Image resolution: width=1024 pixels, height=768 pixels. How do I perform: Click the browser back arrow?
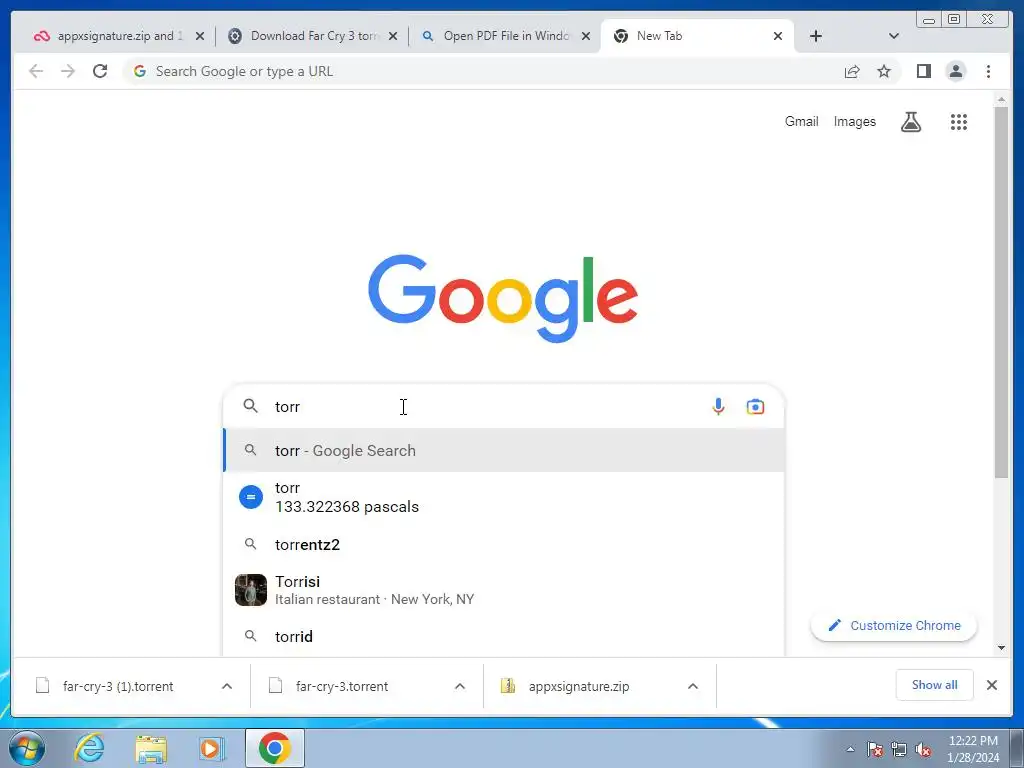(x=36, y=71)
